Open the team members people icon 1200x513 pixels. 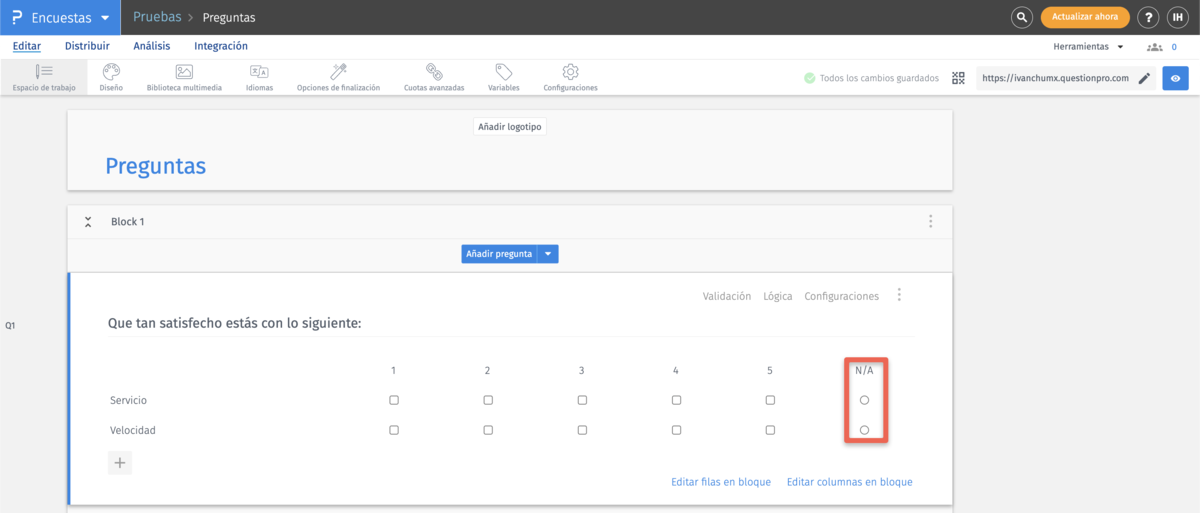point(1155,47)
